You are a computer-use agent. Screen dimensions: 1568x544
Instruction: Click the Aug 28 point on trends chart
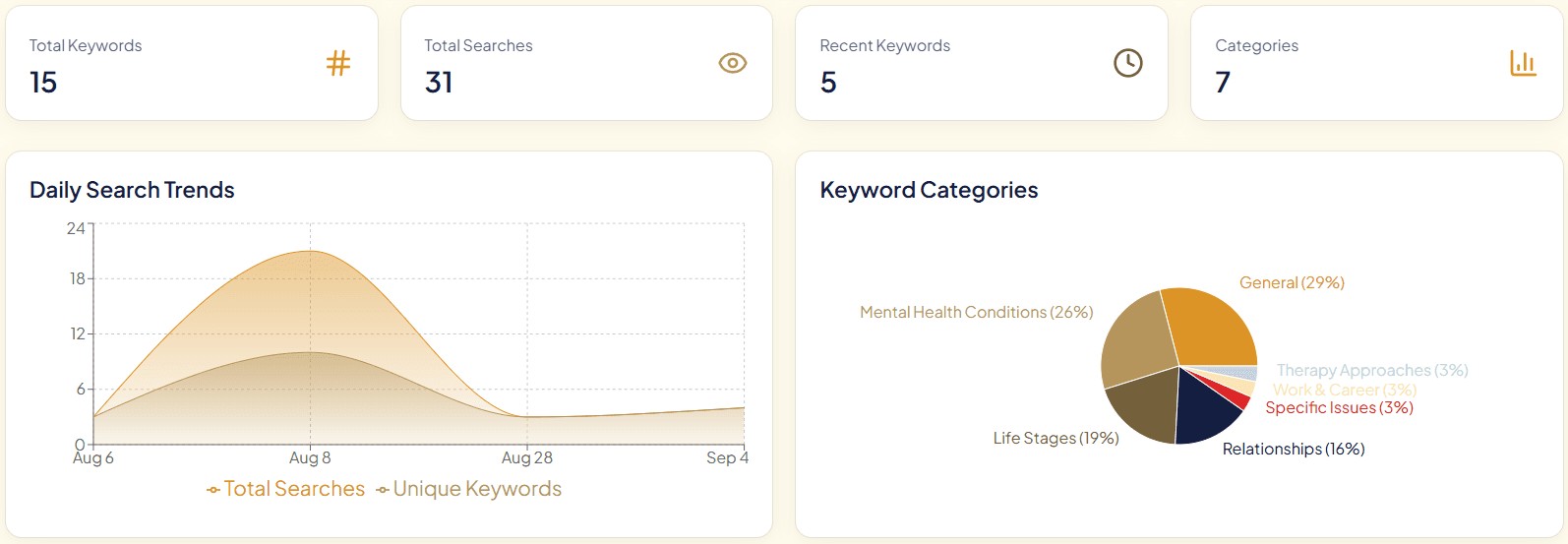click(527, 417)
